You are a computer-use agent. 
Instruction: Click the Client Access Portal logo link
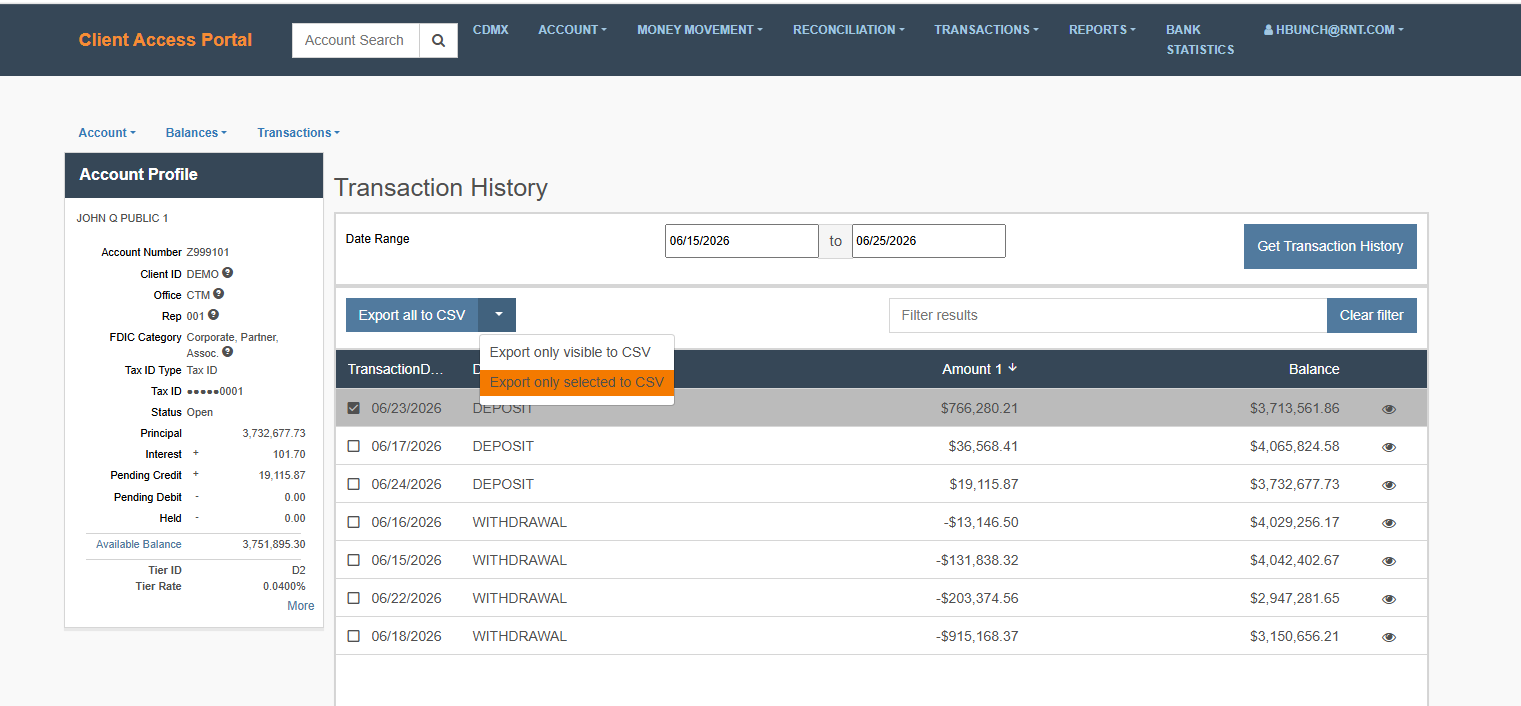(x=165, y=40)
